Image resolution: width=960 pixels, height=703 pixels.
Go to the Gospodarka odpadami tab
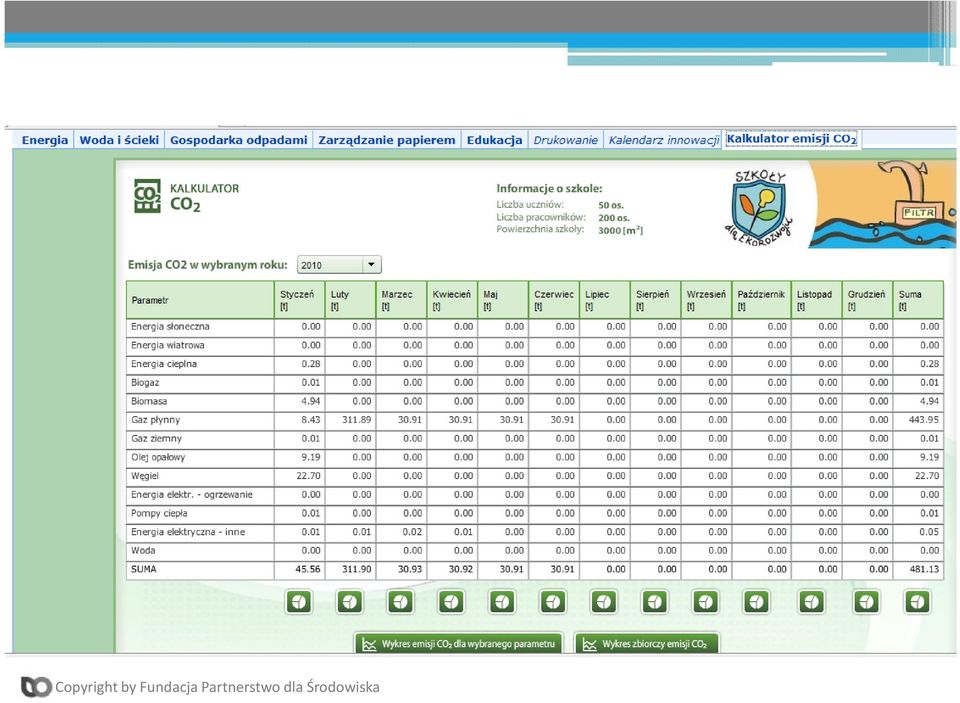point(239,140)
